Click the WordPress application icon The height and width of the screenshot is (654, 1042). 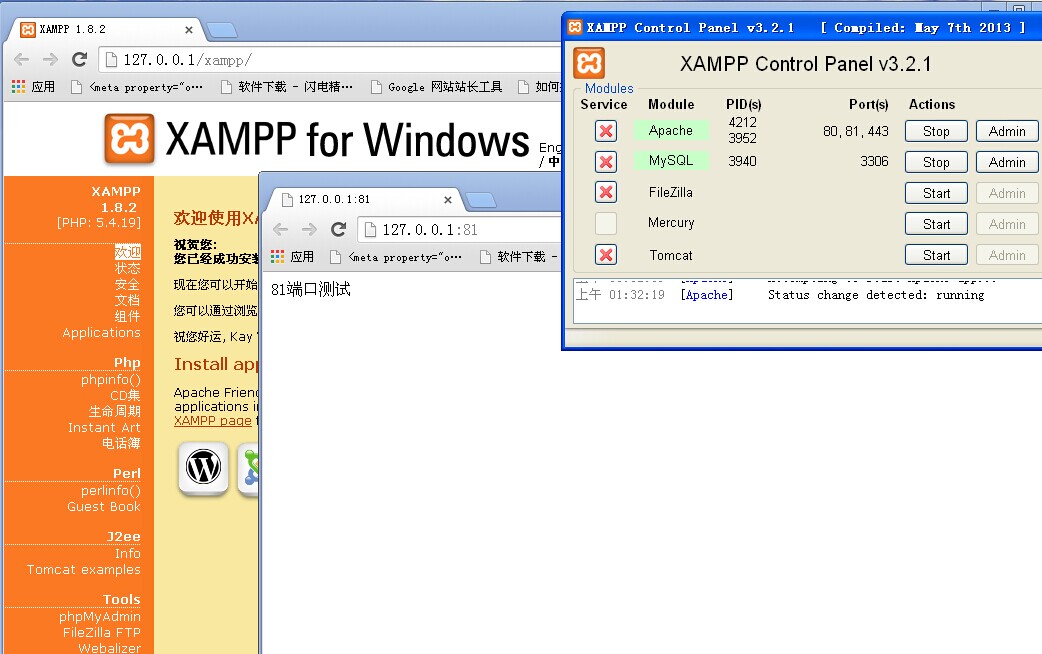pyautogui.click(x=204, y=467)
